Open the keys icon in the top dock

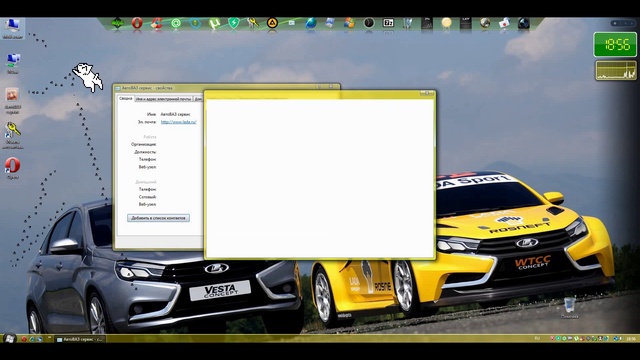253,23
